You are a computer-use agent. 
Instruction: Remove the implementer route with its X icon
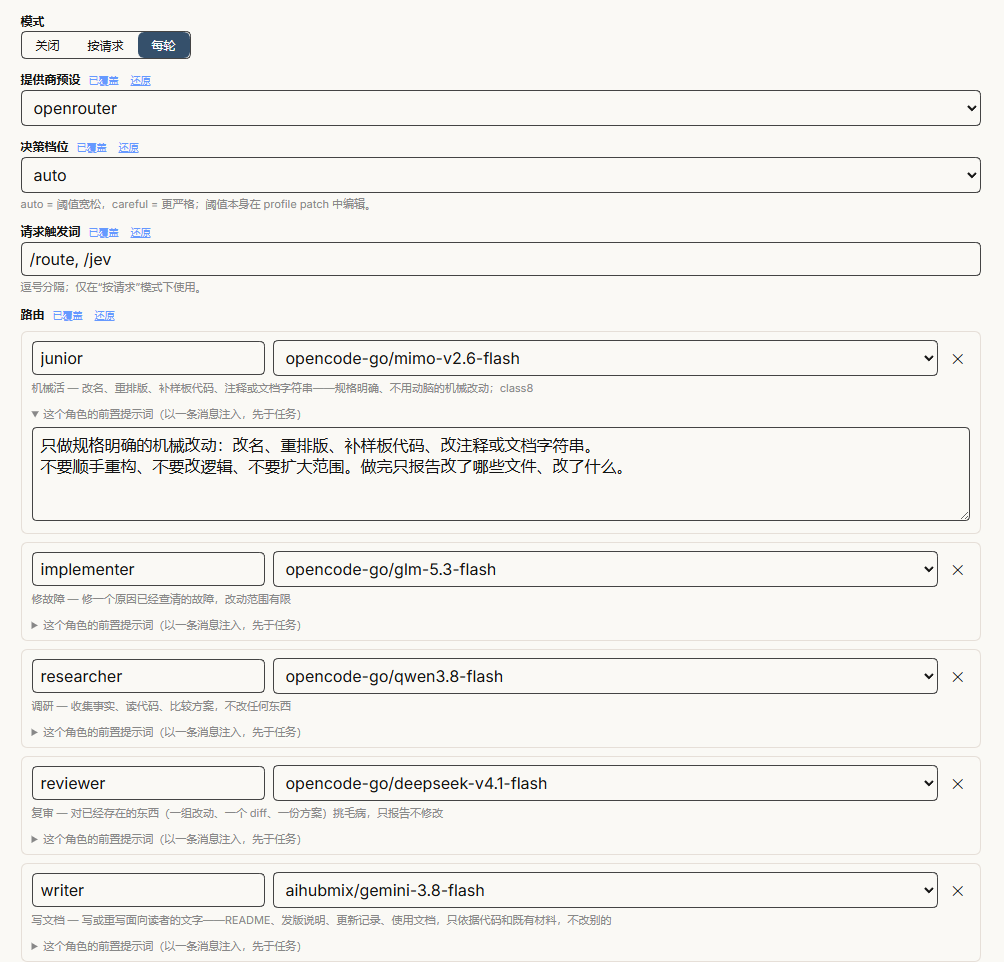[x=957, y=569]
